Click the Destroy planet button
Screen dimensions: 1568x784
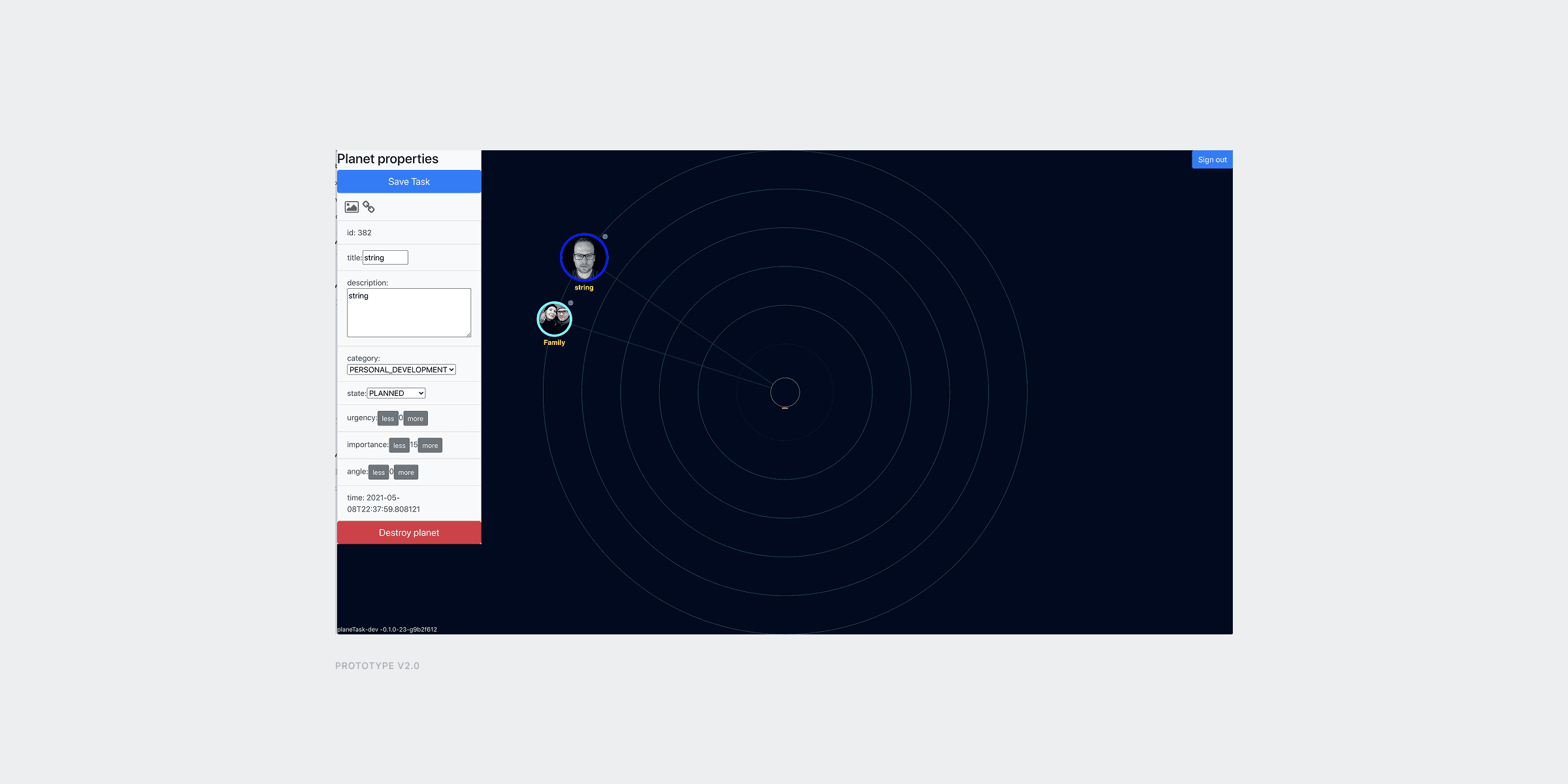pyautogui.click(x=409, y=532)
